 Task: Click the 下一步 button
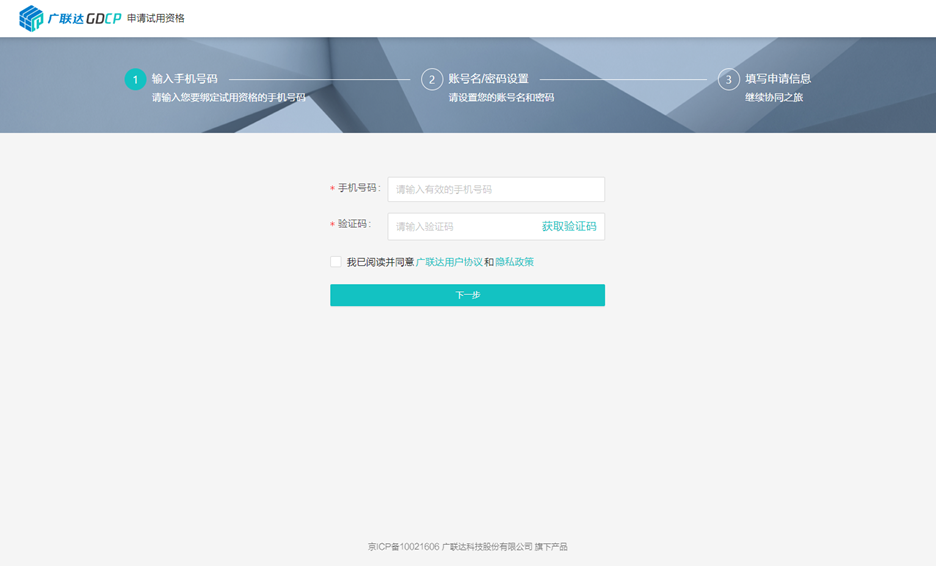tap(467, 295)
